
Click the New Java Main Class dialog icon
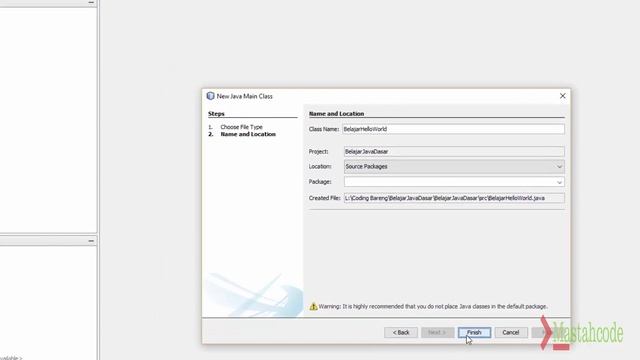click(210, 96)
